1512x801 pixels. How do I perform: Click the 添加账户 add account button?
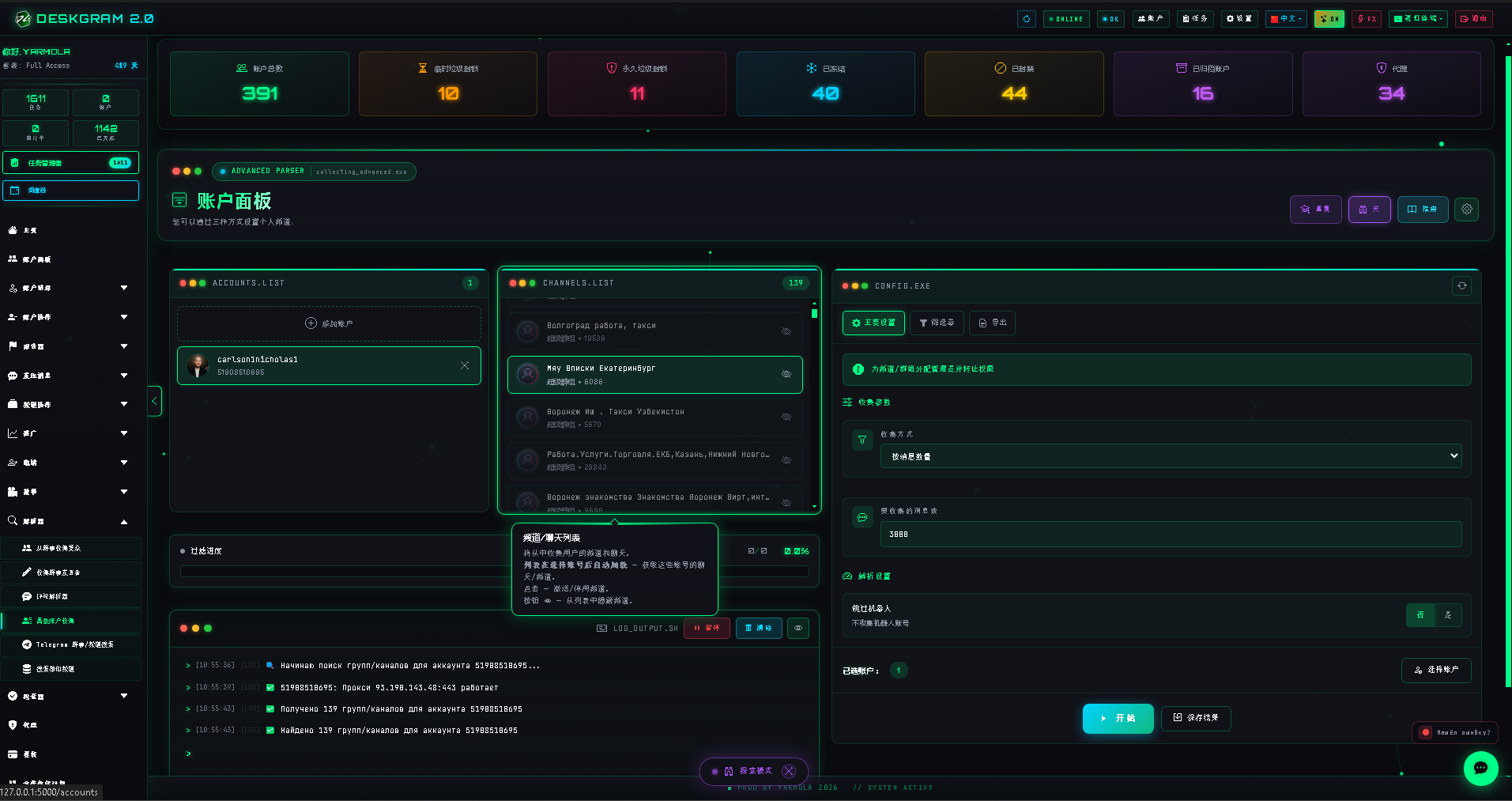pyautogui.click(x=329, y=323)
